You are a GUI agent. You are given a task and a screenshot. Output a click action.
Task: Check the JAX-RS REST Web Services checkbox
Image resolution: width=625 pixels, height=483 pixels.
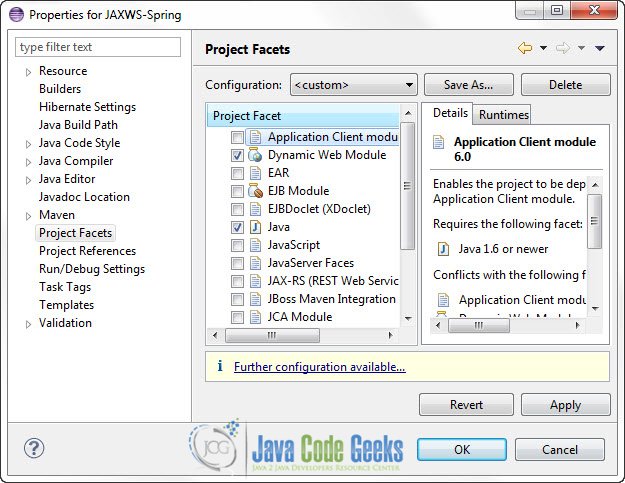pos(237,281)
